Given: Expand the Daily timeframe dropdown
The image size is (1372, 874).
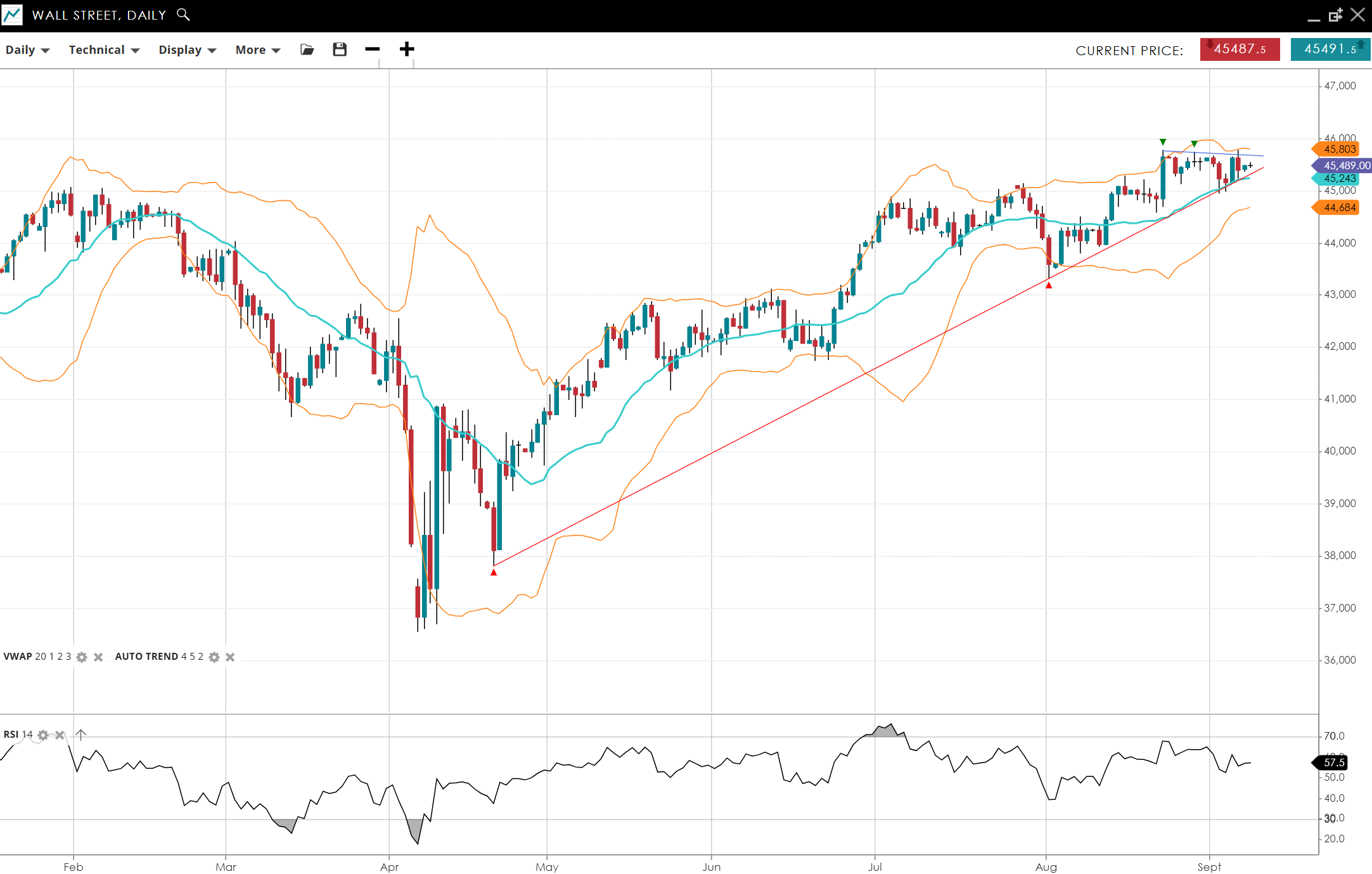Looking at the screenshot, I should pos(27,50).
